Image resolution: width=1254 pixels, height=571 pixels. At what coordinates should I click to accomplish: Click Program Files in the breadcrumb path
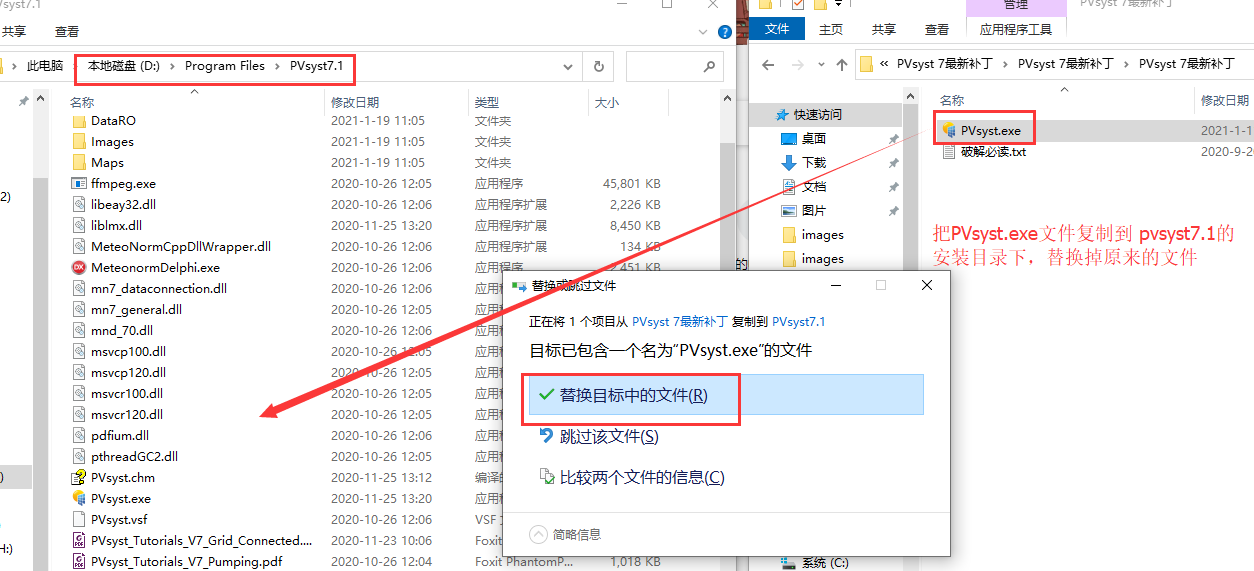click(x=225, y=66)
